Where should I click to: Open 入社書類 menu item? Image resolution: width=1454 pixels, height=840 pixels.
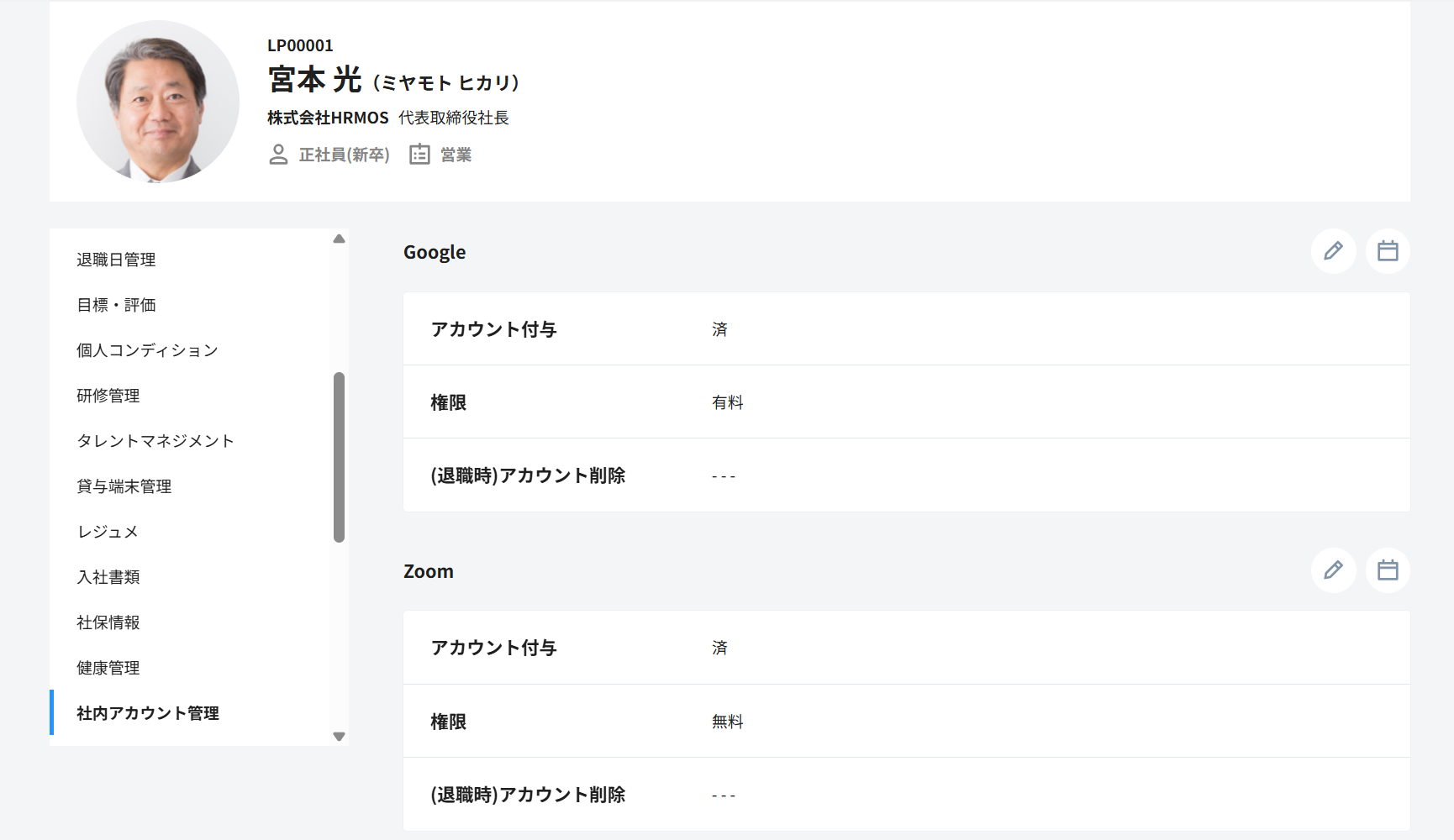(x=108, y=577)
